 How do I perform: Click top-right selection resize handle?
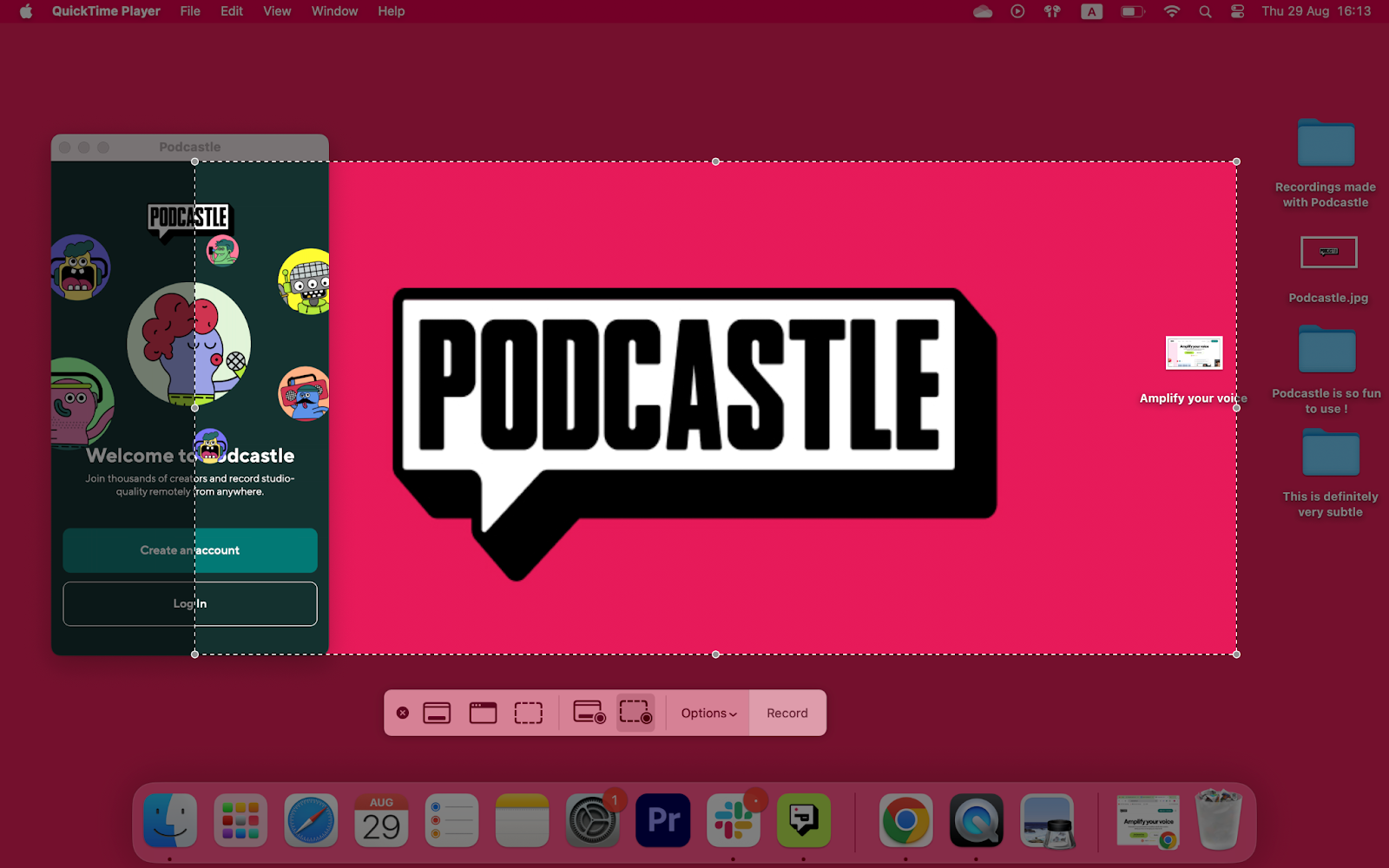pyautogui.click(x=1236, y=161)
